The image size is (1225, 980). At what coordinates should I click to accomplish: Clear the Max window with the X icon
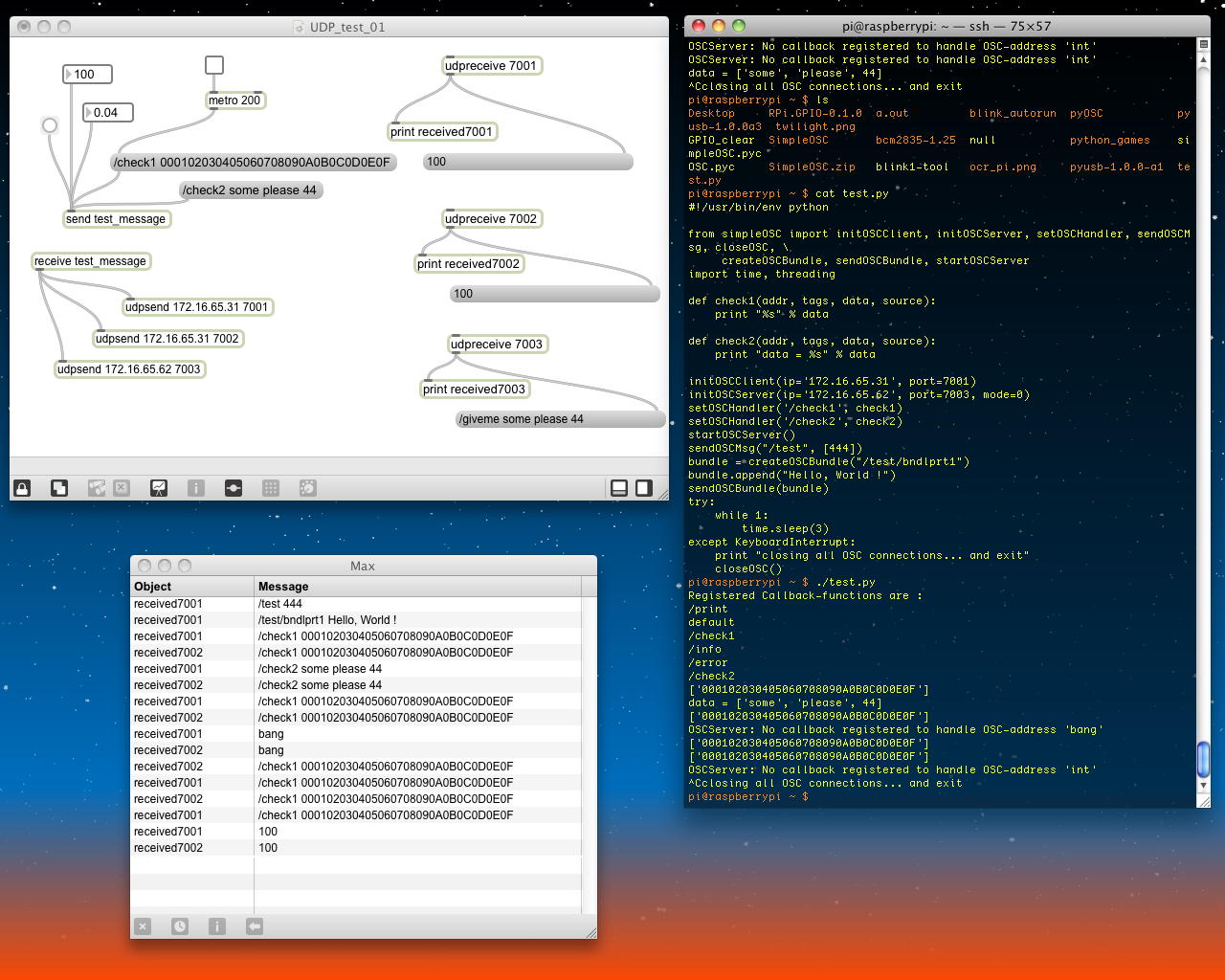[x=143, y=926]
